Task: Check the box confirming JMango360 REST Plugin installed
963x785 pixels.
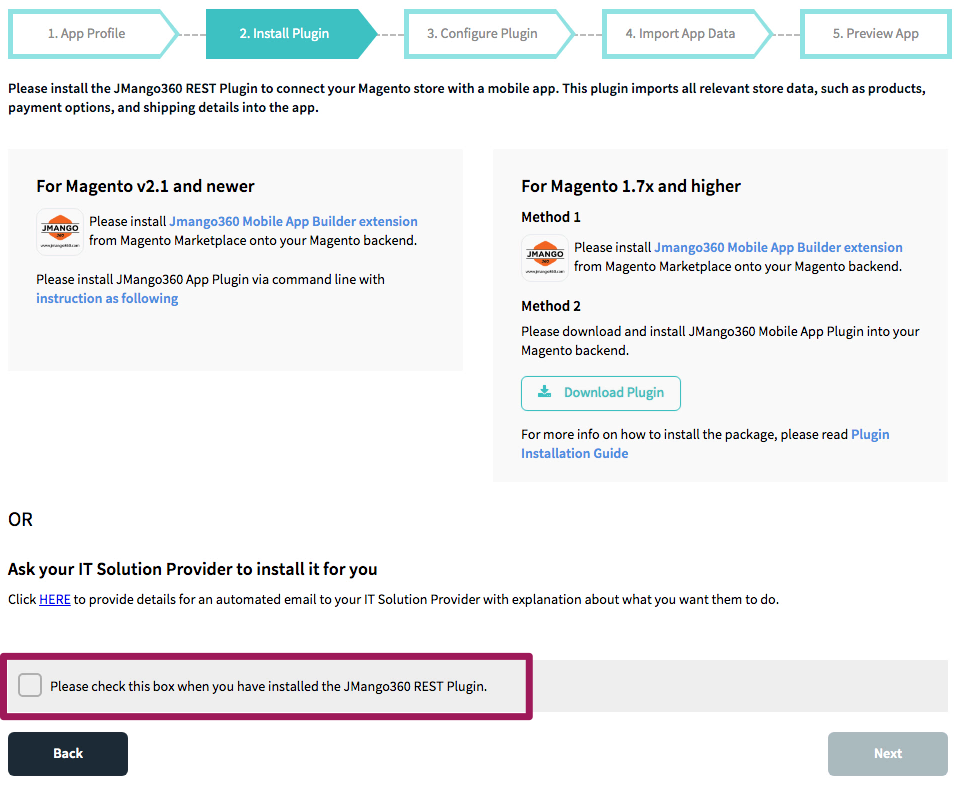Action: pyautogui.click(x=29, y=685)
